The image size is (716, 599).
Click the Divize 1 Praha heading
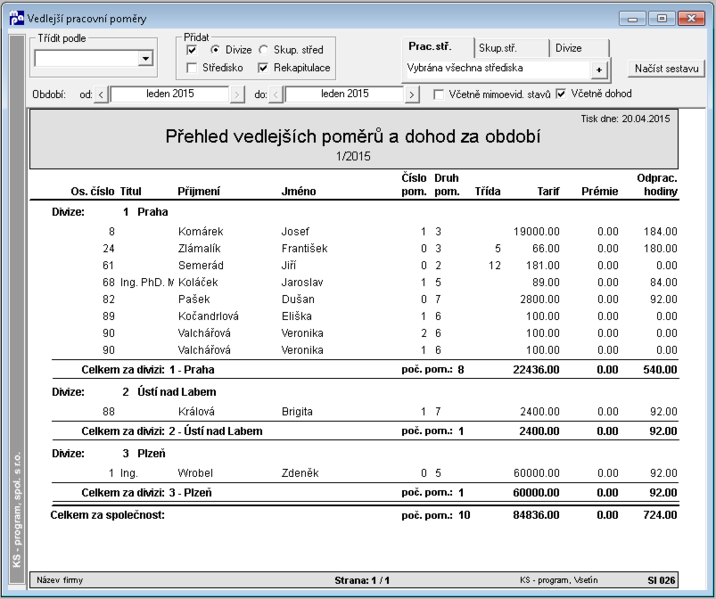pyautogui.click(x=110, y=212)
